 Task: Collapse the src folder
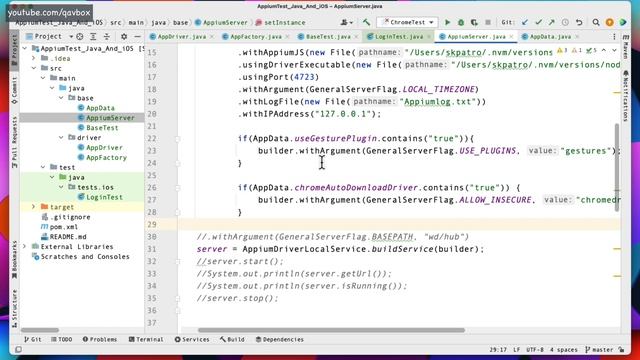[34, 68]
